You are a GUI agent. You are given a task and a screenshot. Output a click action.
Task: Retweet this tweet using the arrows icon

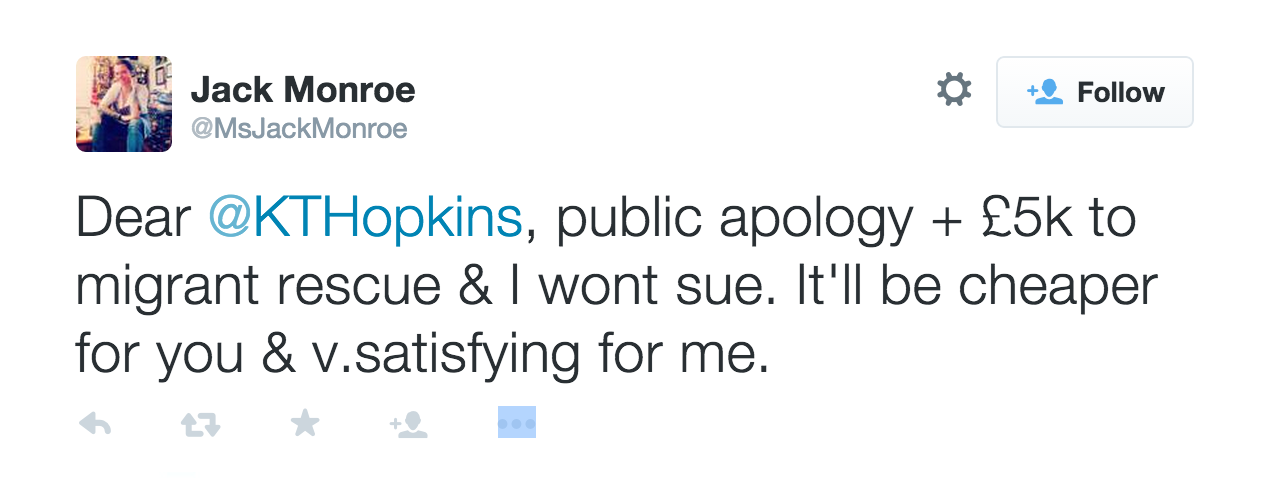[x=200, y=425]
